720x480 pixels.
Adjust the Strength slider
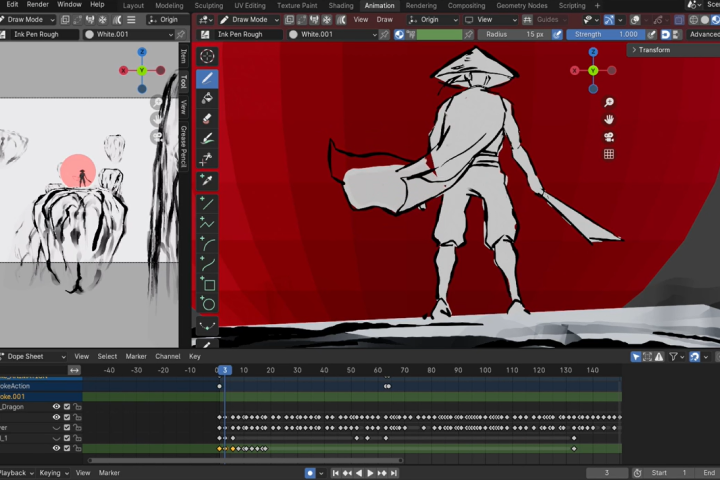click(606, 34)
